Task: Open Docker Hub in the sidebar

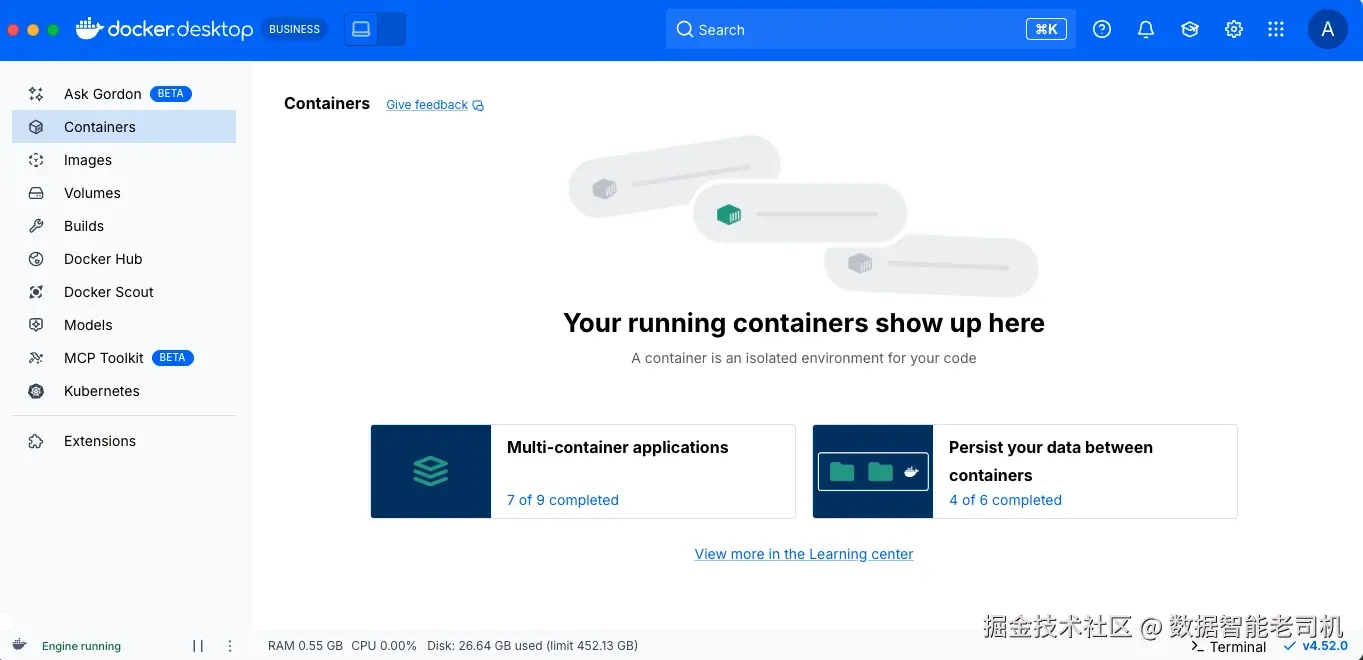Action: [124, 259]
